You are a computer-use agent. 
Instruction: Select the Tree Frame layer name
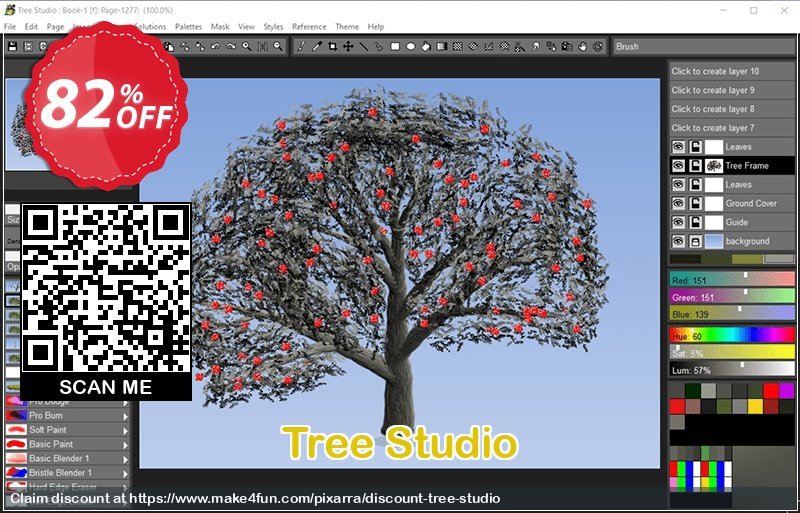point(746,165)
